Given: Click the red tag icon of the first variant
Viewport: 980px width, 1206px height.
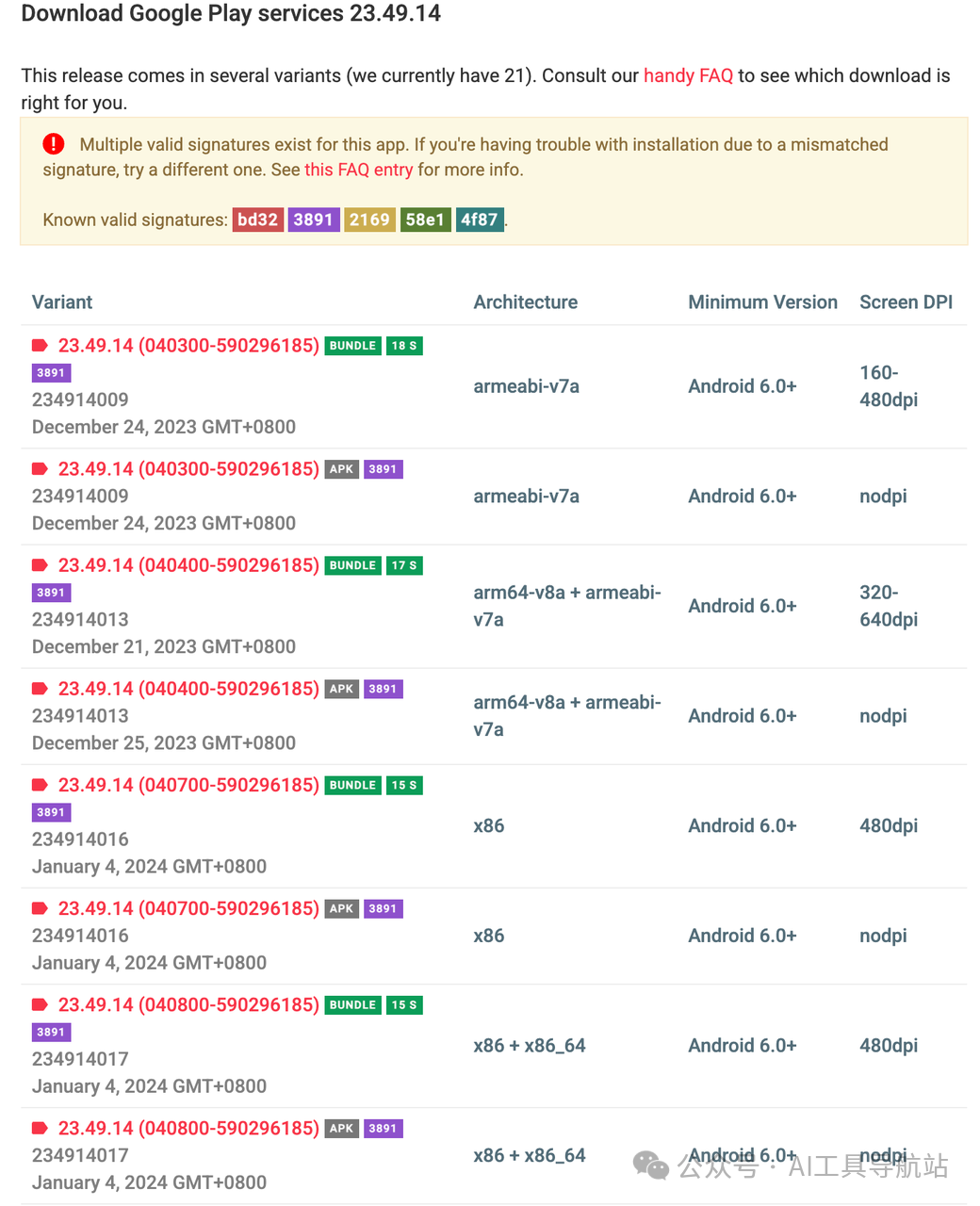Looking at the screenshot, I should click(40, 346).
